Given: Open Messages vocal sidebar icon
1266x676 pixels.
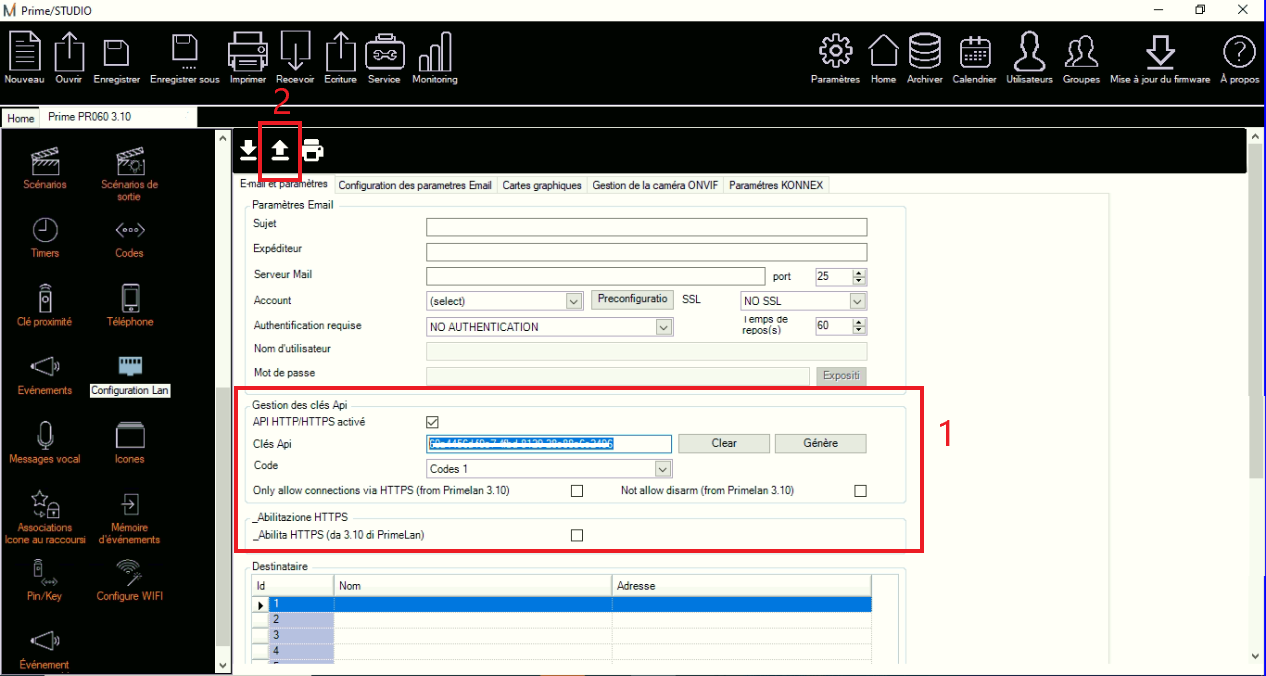Looking at the screenshot, I should click(45, 442).
